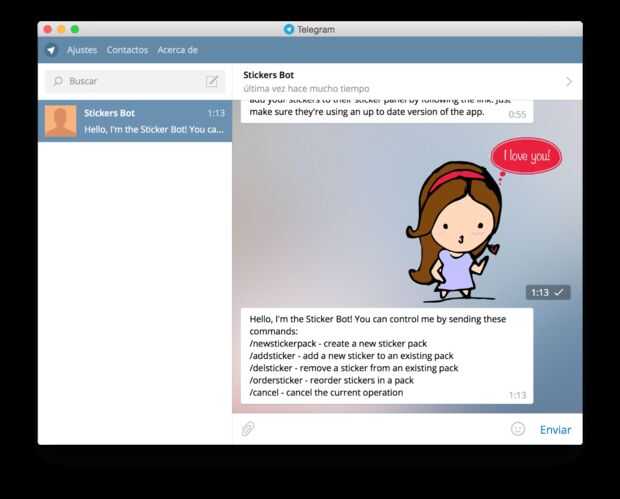
Task: Open the Stickers Bot conversation in chat list
Action: pyautogui.click(x=135, y=121)
